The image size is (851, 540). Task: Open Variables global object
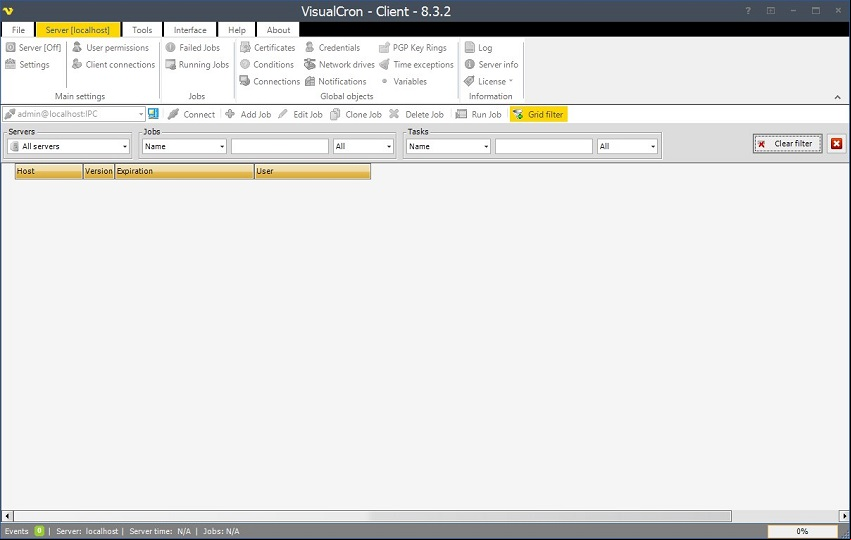(x=403, y=81)
